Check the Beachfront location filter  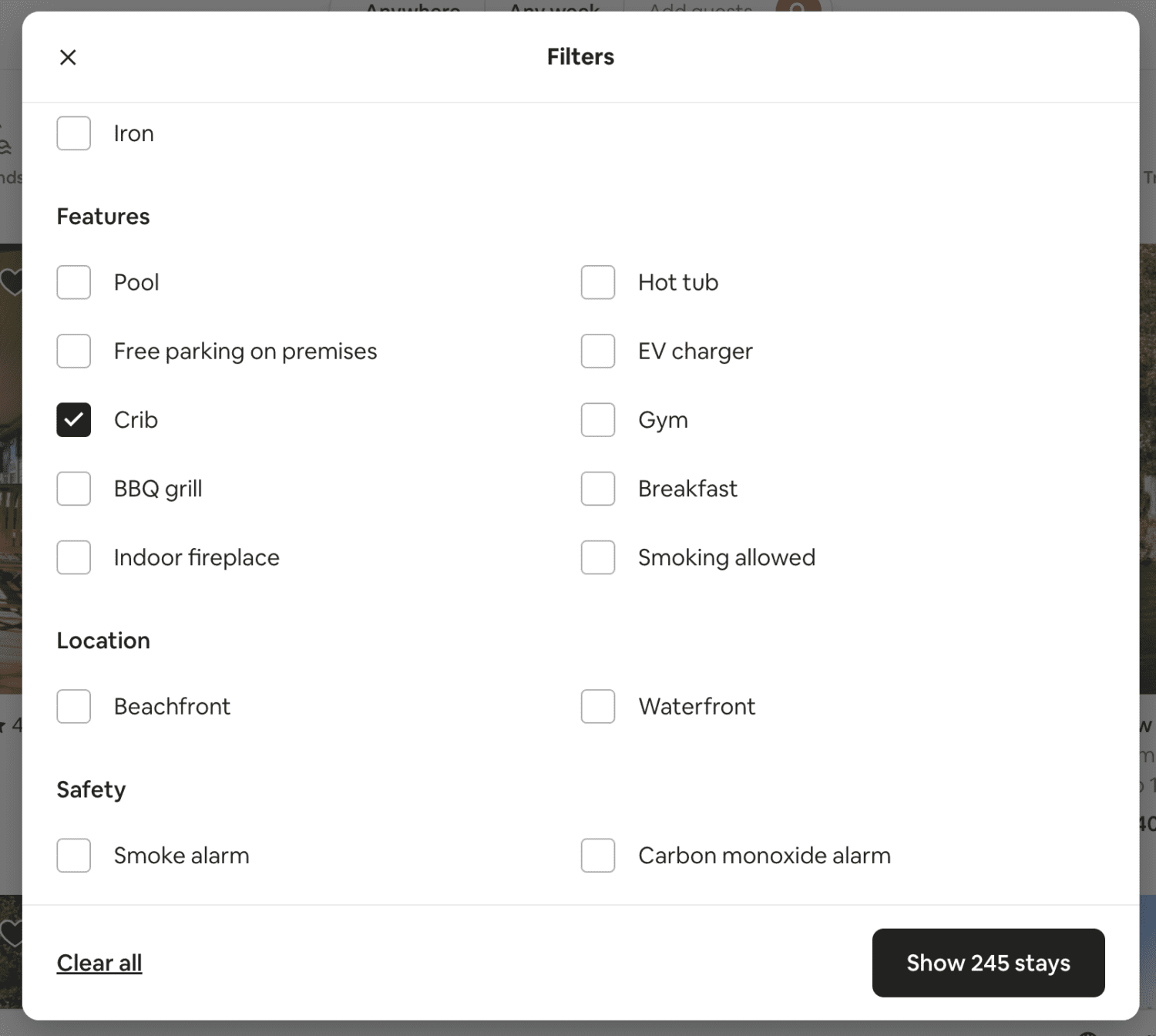(73, 706)
